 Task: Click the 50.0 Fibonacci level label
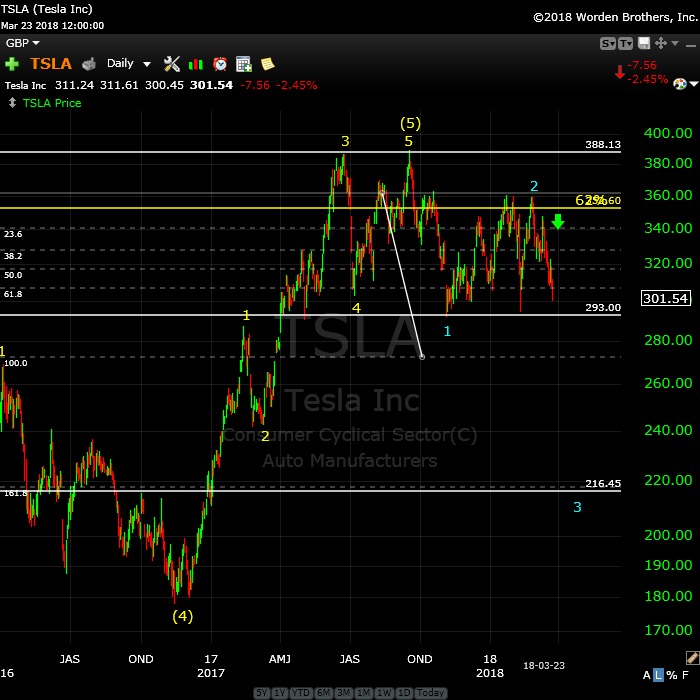click(x=13, y=275)
